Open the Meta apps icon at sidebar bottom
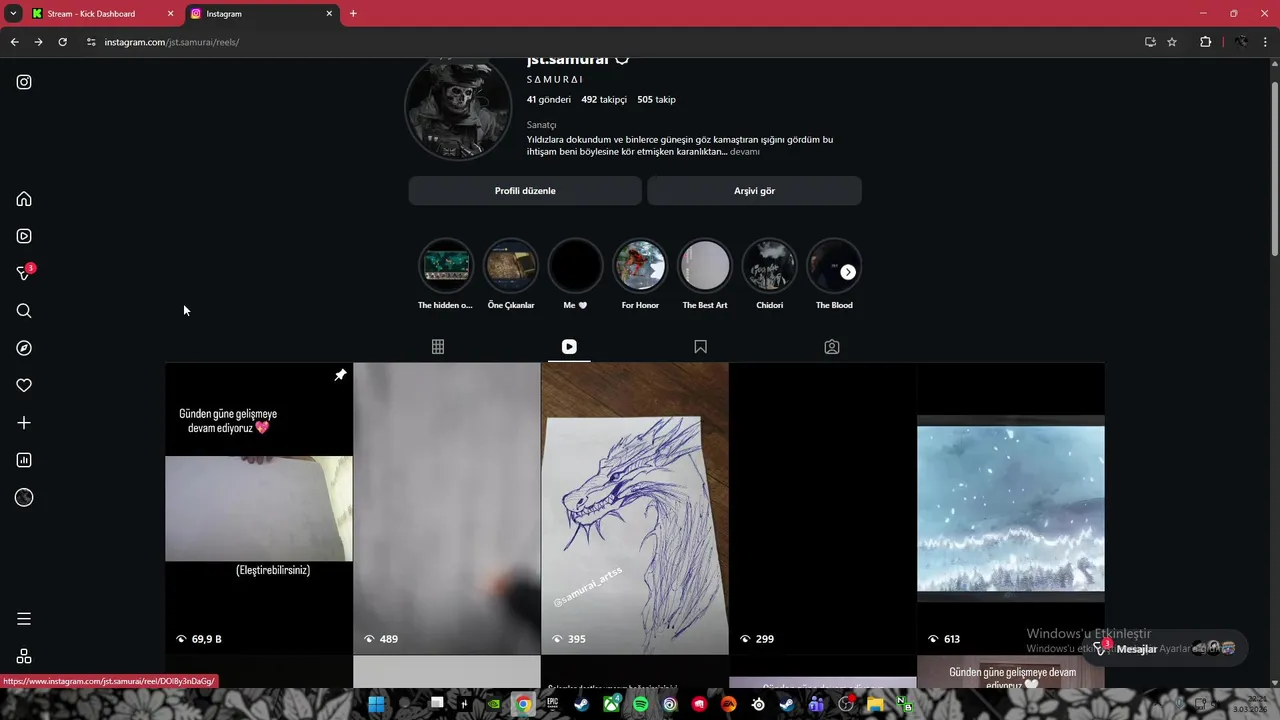The height and width of the screenshot is (720, 1280). click(24, 656)
